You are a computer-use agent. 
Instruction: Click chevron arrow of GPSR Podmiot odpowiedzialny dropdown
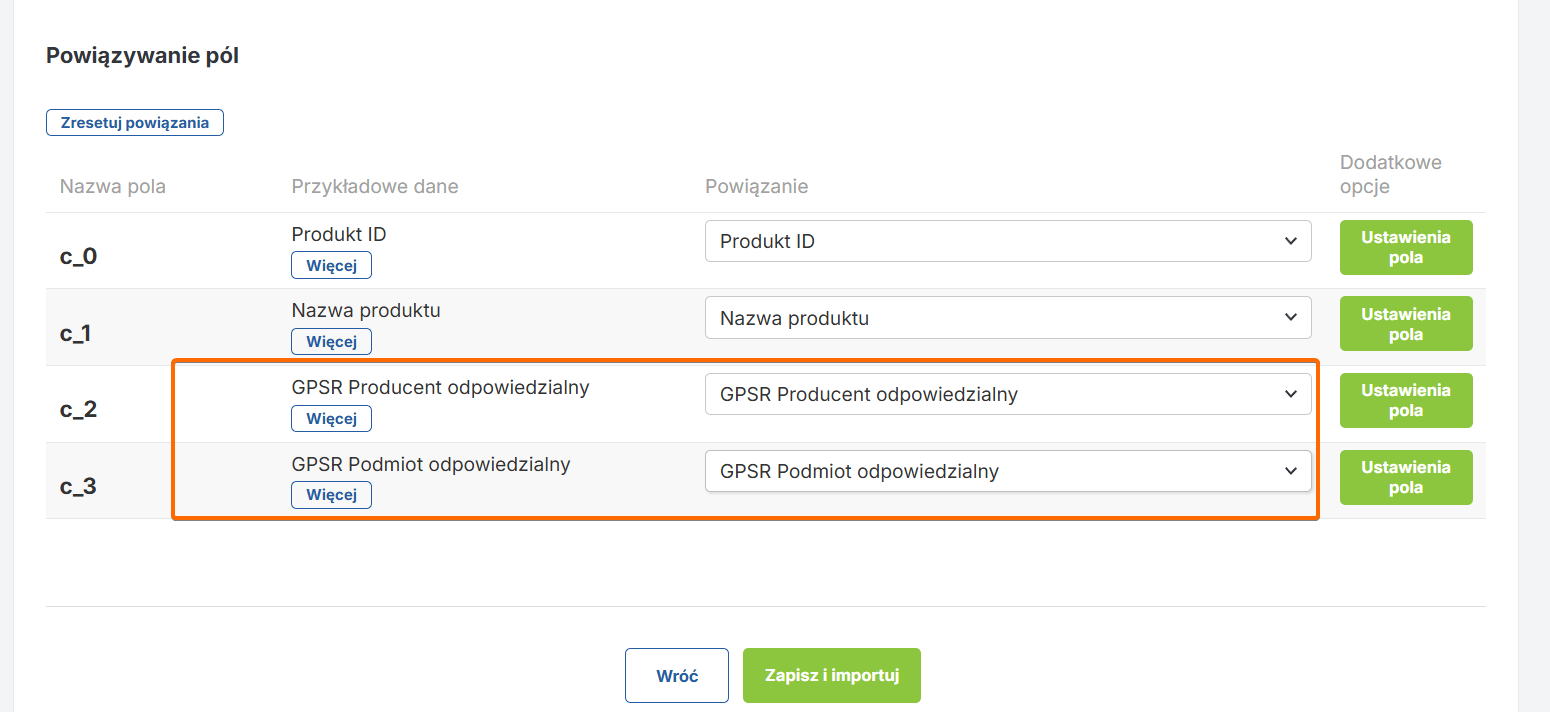point(1290,471)
